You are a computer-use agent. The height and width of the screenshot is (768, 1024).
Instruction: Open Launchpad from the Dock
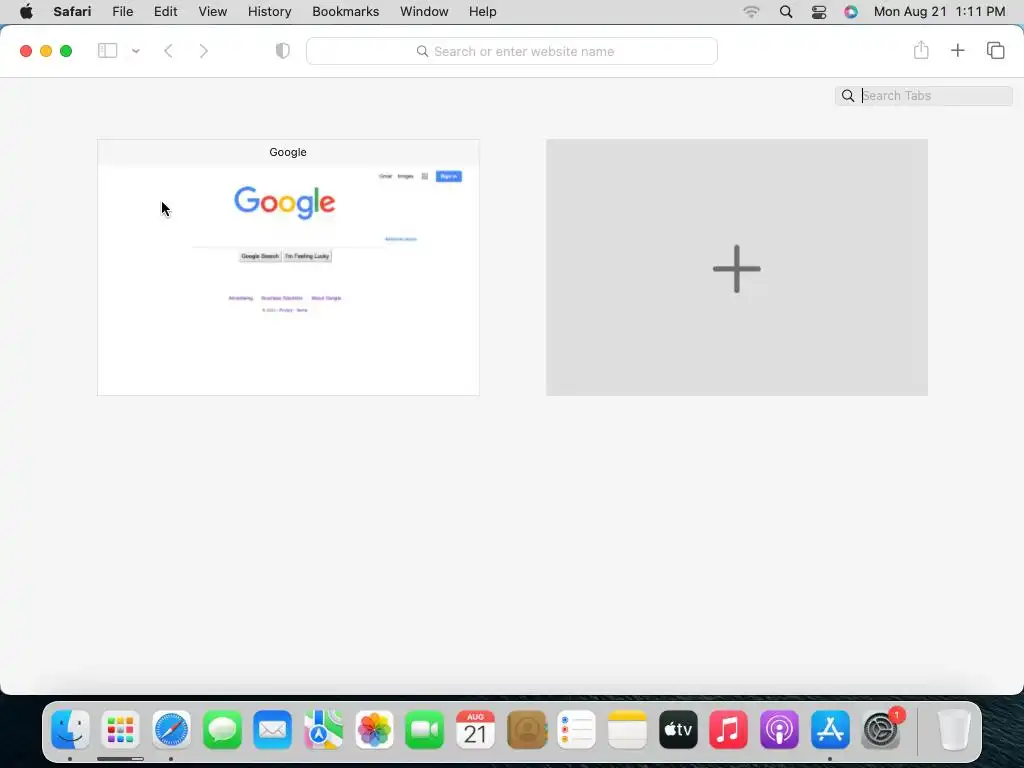click(x=121, y=729)
